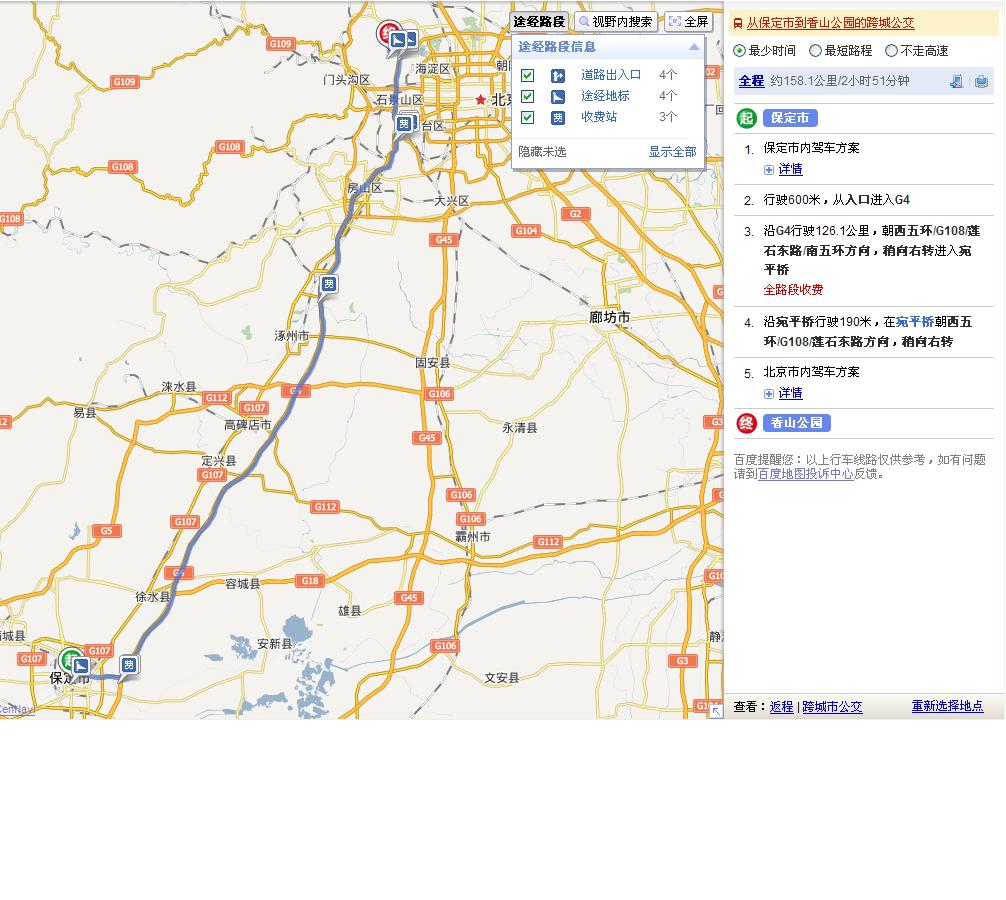Toggle the 途经地标 checkbox
Image resolution: width=1006 pixels, height=900 pixels.
coord(527,97)
